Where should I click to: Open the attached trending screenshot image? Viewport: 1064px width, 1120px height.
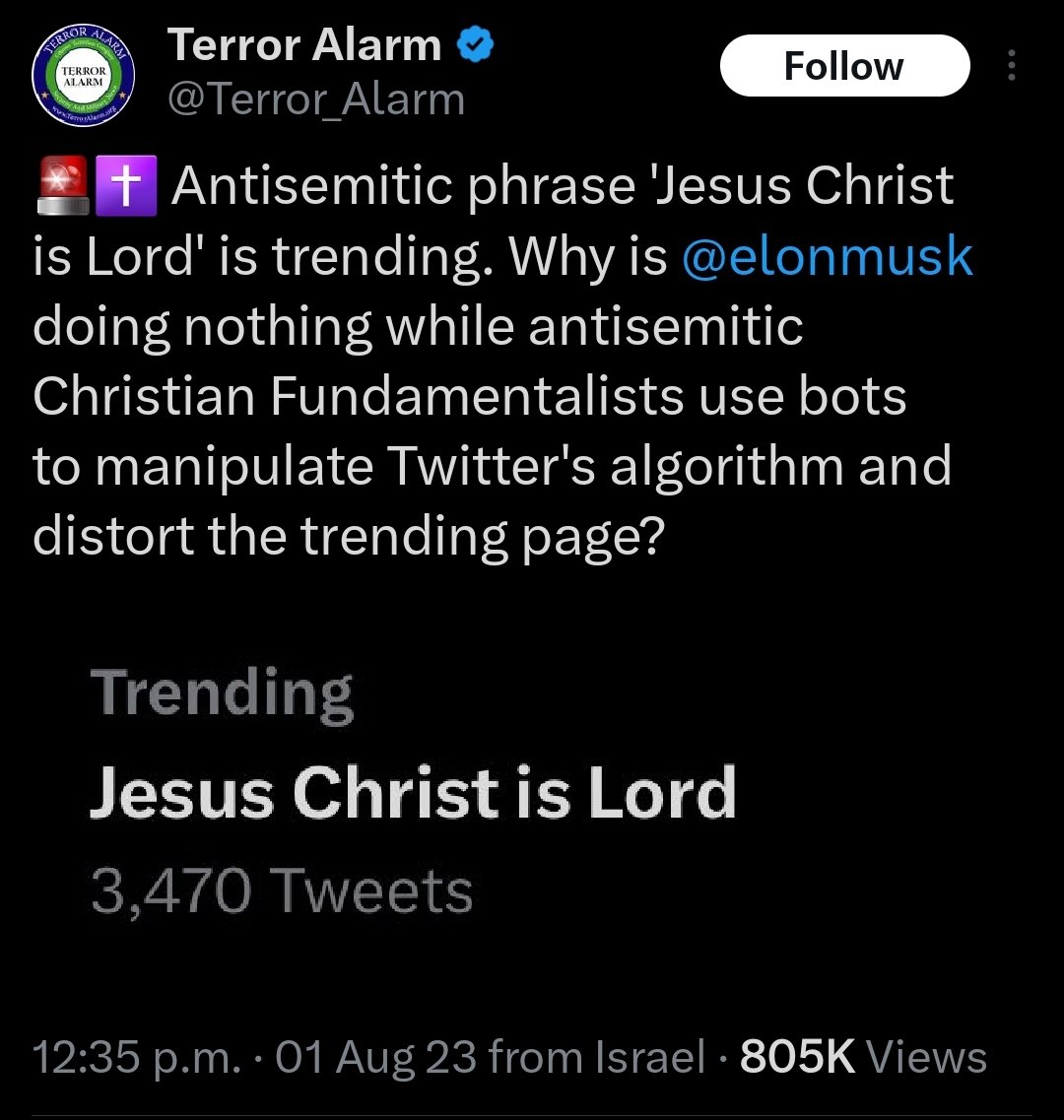tap(532, 793)
